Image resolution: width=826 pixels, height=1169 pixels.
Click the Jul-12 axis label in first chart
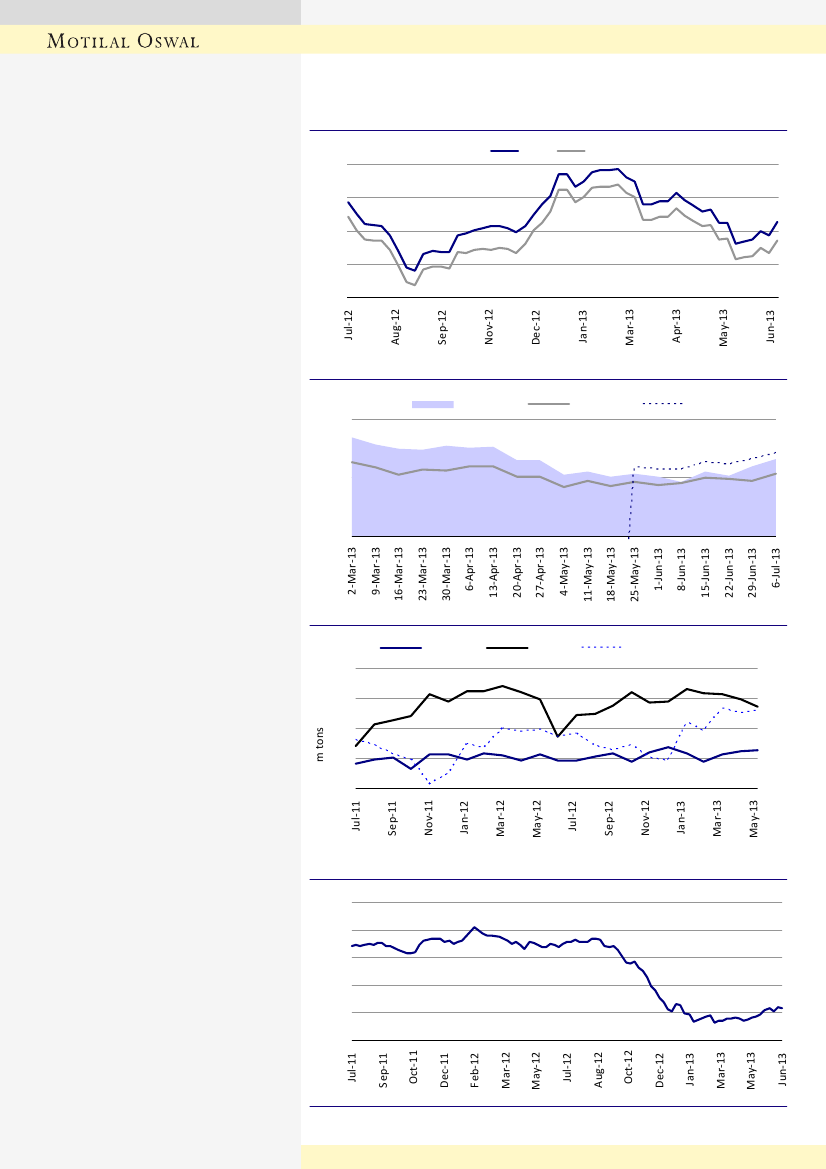(349, 327)
